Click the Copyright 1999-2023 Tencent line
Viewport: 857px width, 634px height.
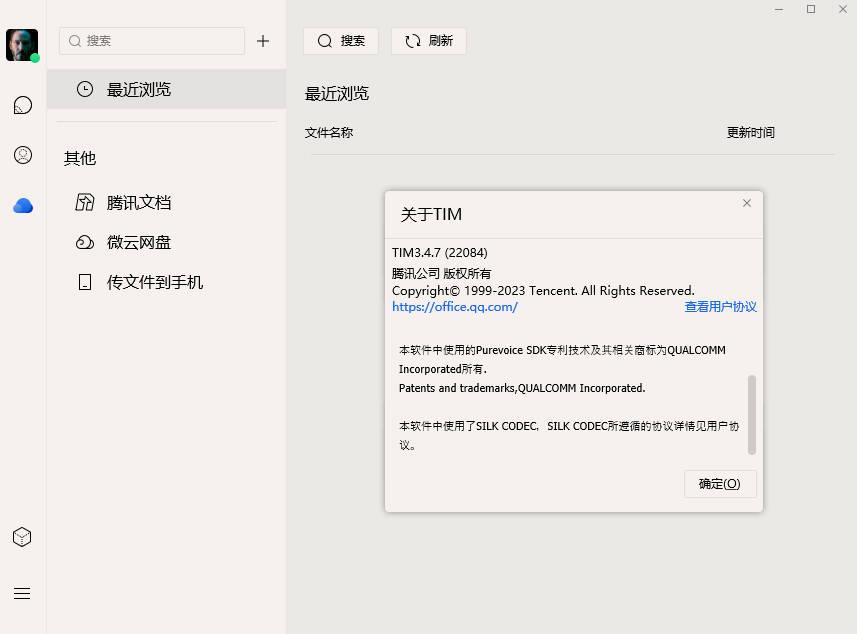(x=543, y=291)
